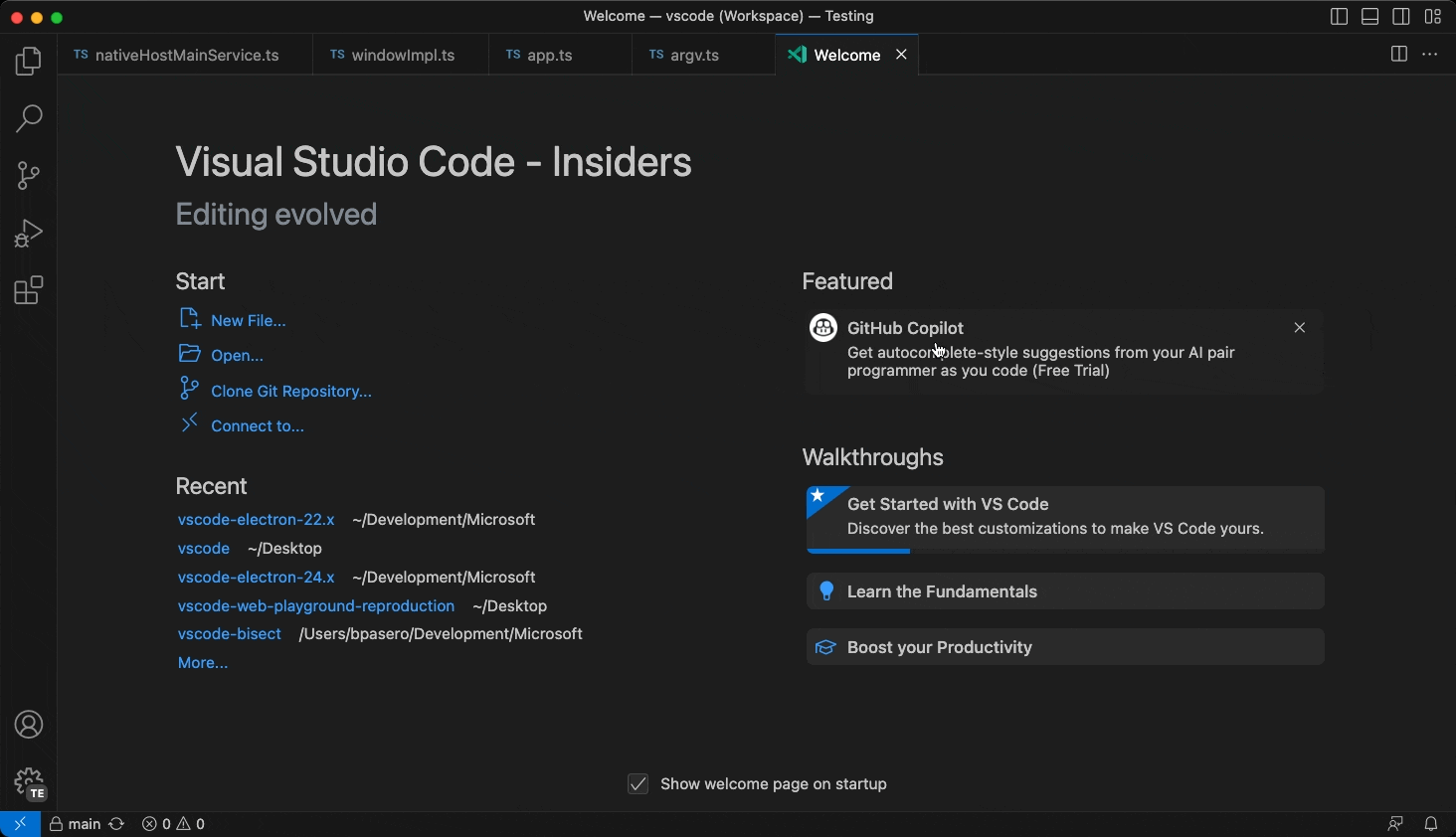The width and height of the screenshot is (1456, 837).
Task: Uncheck Show welcome page on startup
Action: [637, 783]
